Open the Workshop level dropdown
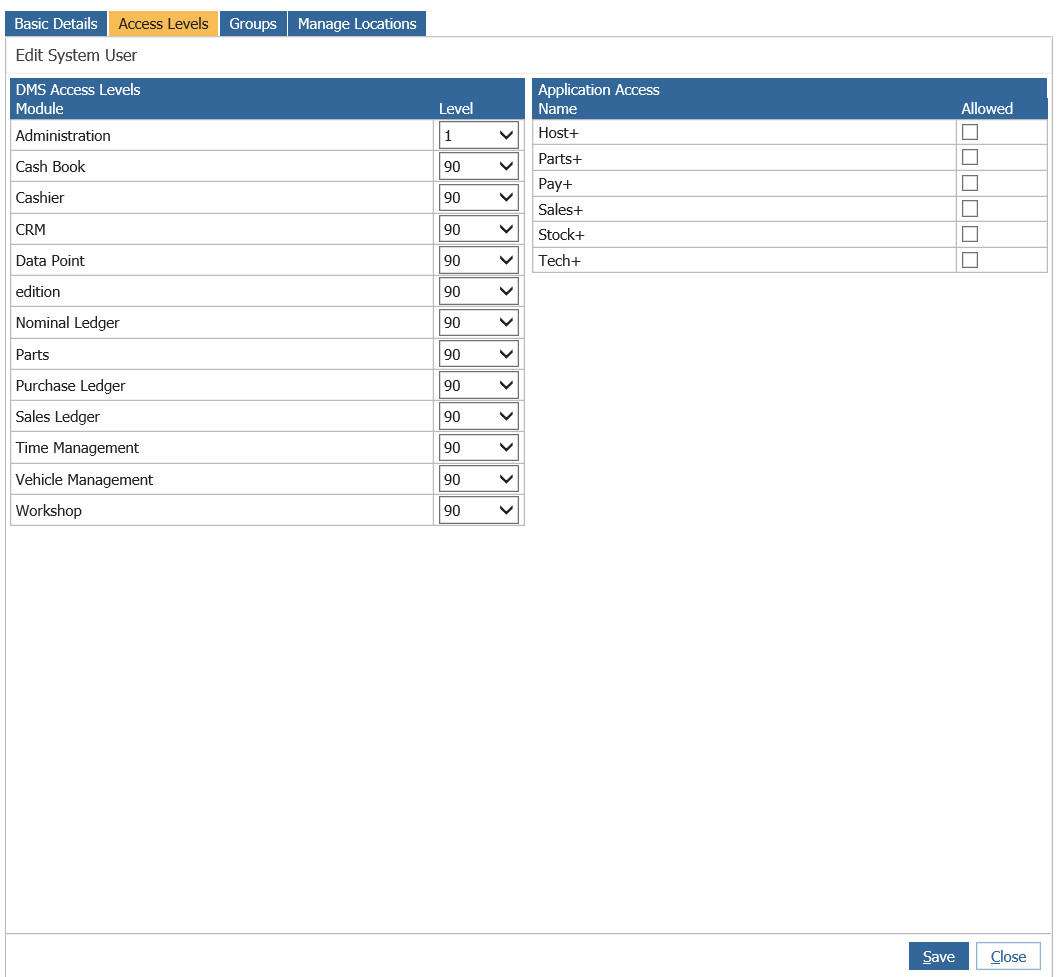 (478, 511)
